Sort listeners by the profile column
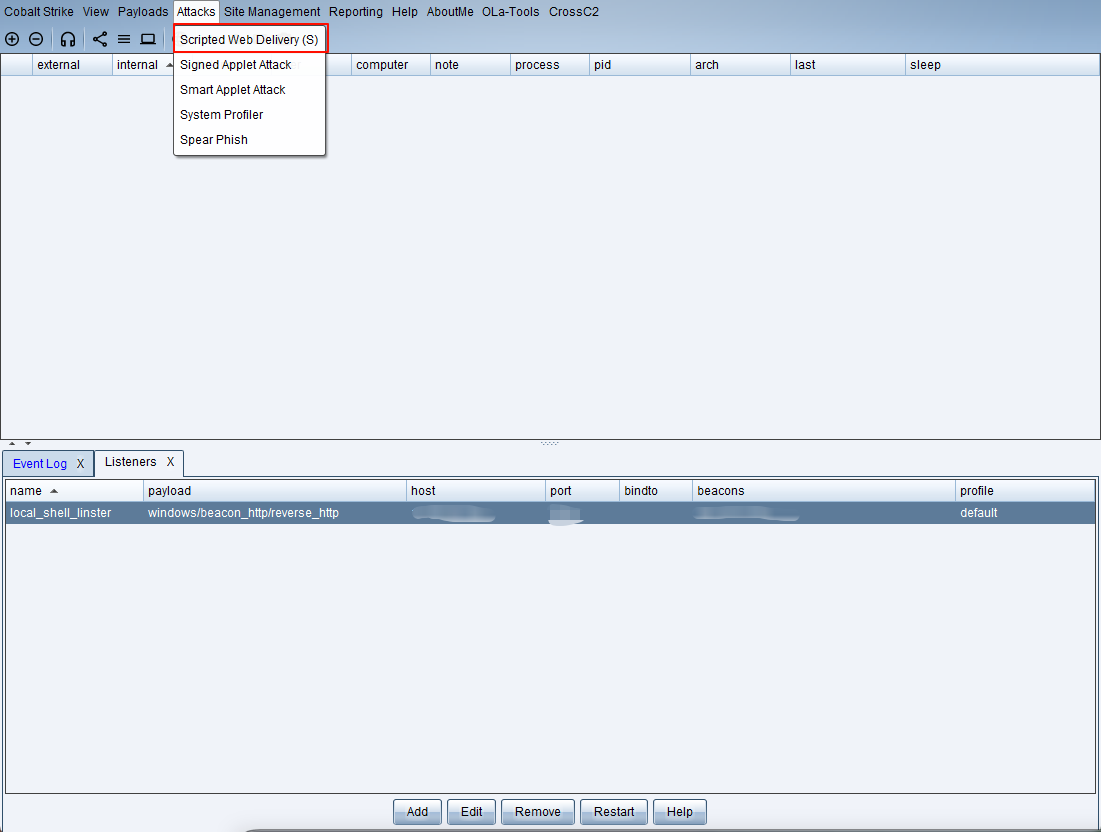The width and height of the screenshot is (1101, 832). point(1025,491)
